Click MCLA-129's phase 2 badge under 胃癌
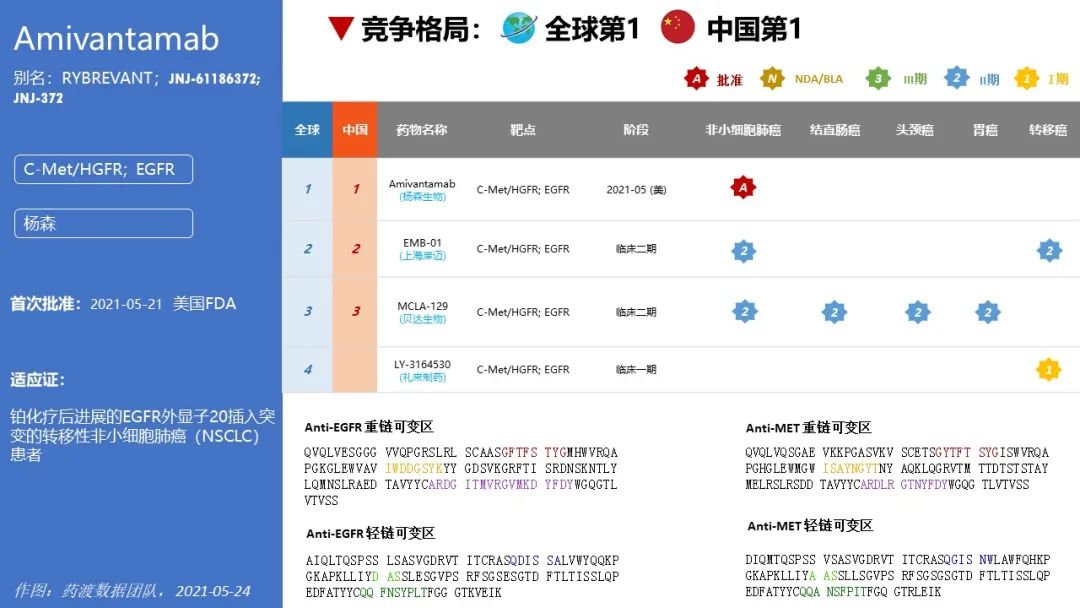This screenshot has height=608, width=1080. 987,312
